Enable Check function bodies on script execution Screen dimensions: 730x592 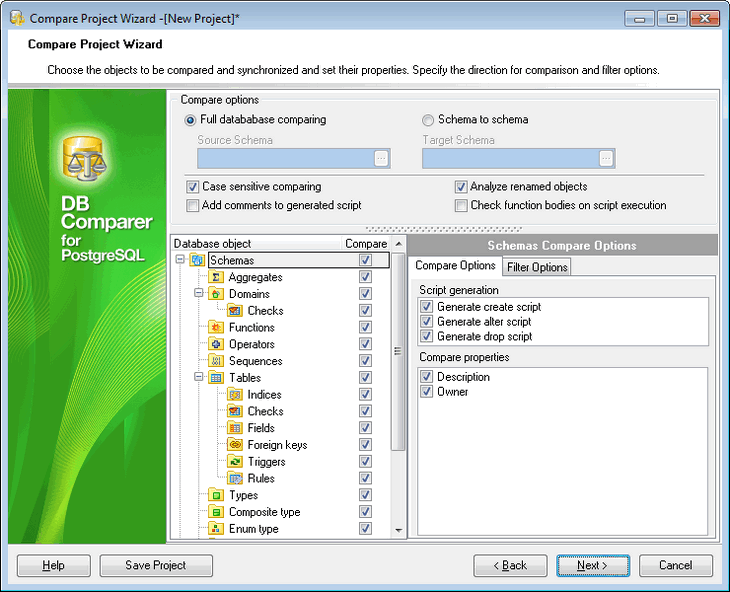pos(461,205)
